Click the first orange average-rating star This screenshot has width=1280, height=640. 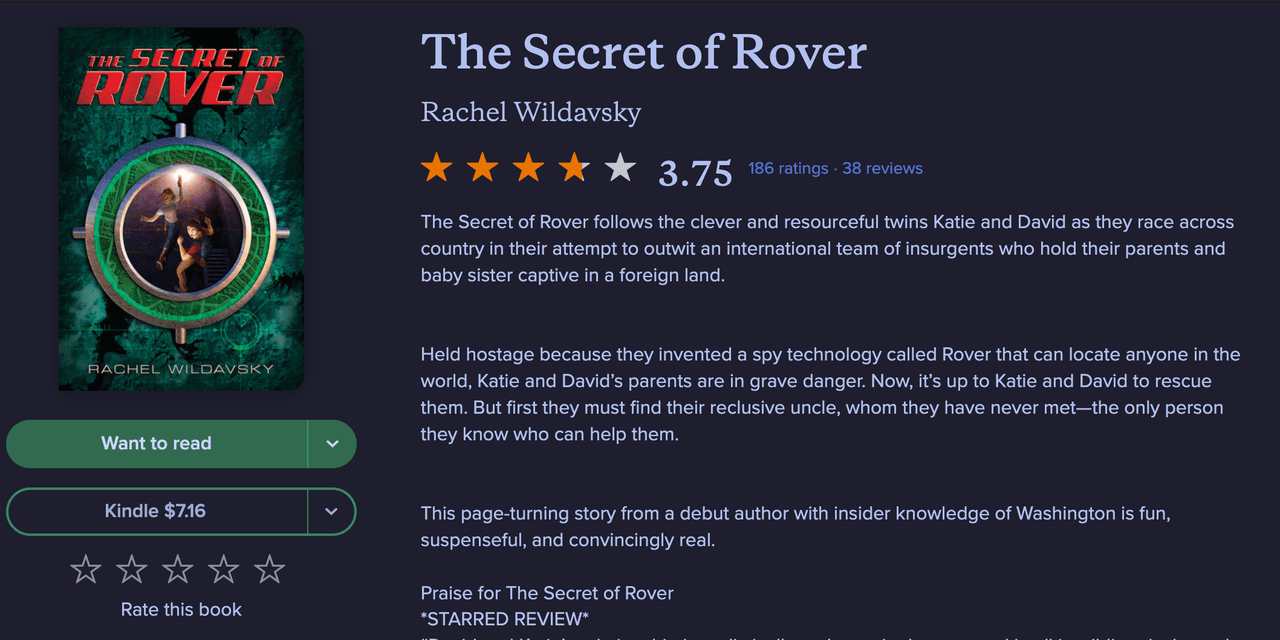coord(436,168)
